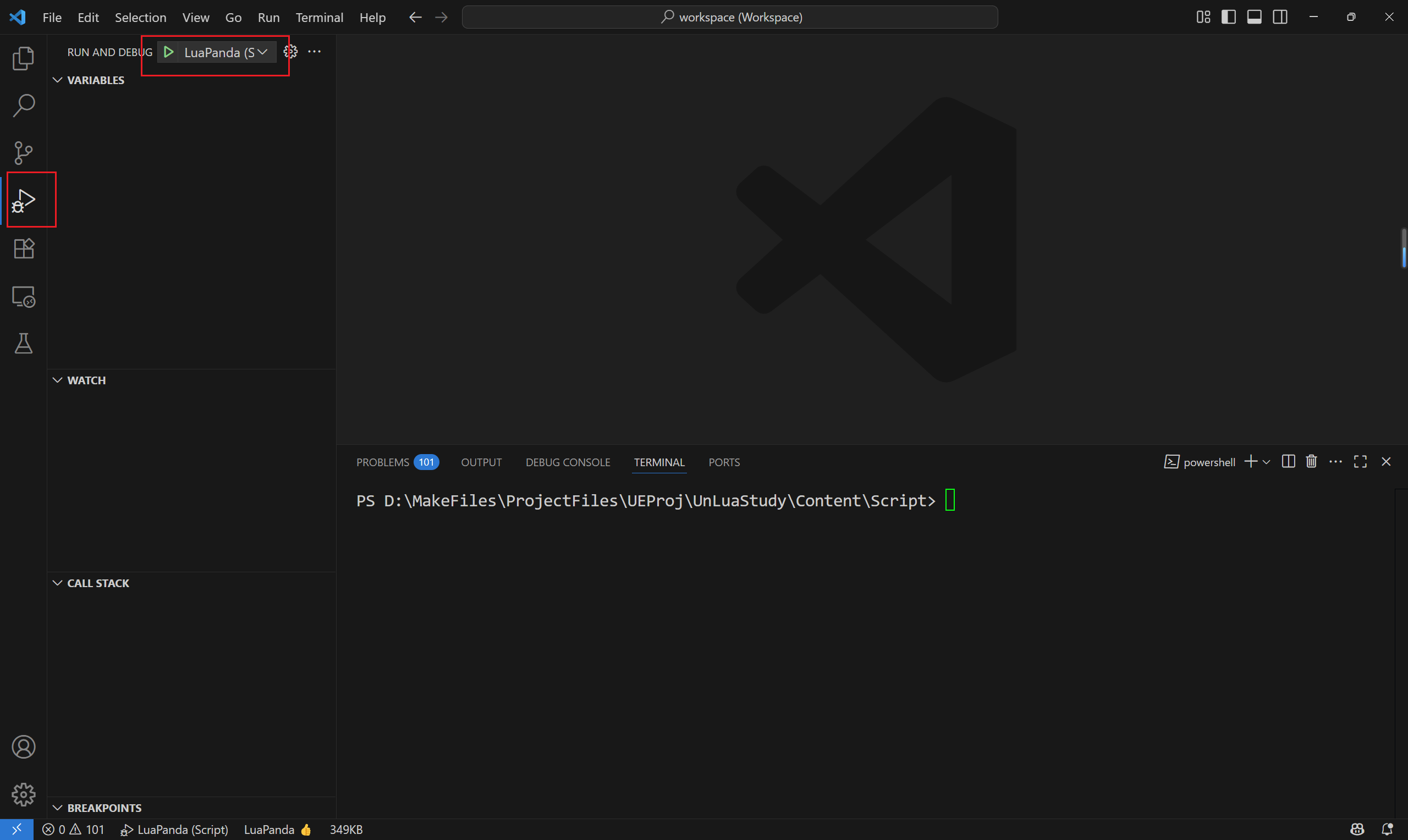Viewport: 1408px width, 840px height.
Task: Toggle bottom panel layout button
Action: point(1254,17)
